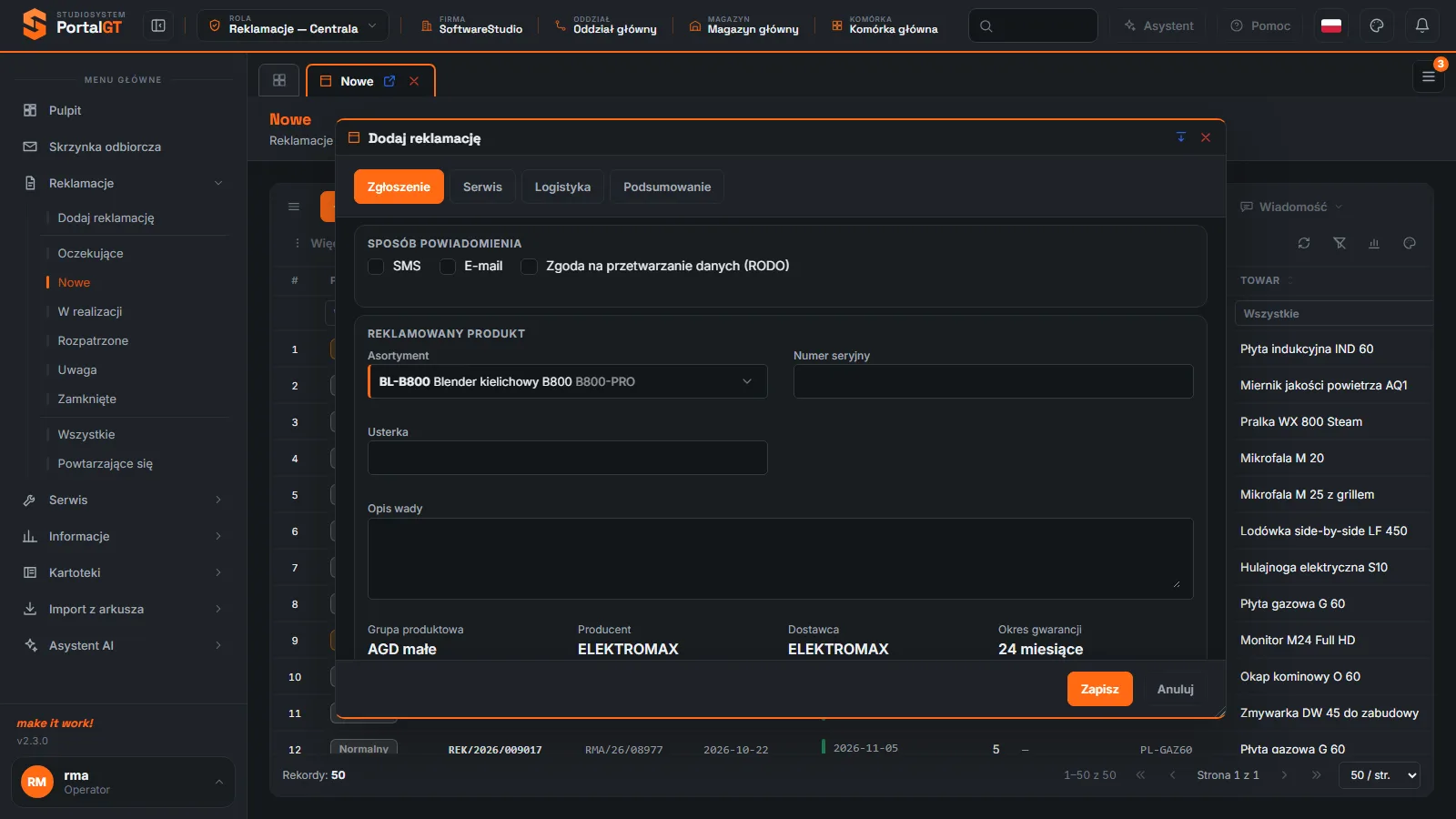The image size is (1456, 819).
Task: Switch to the Serwis tab
Action: coord(482,187)
